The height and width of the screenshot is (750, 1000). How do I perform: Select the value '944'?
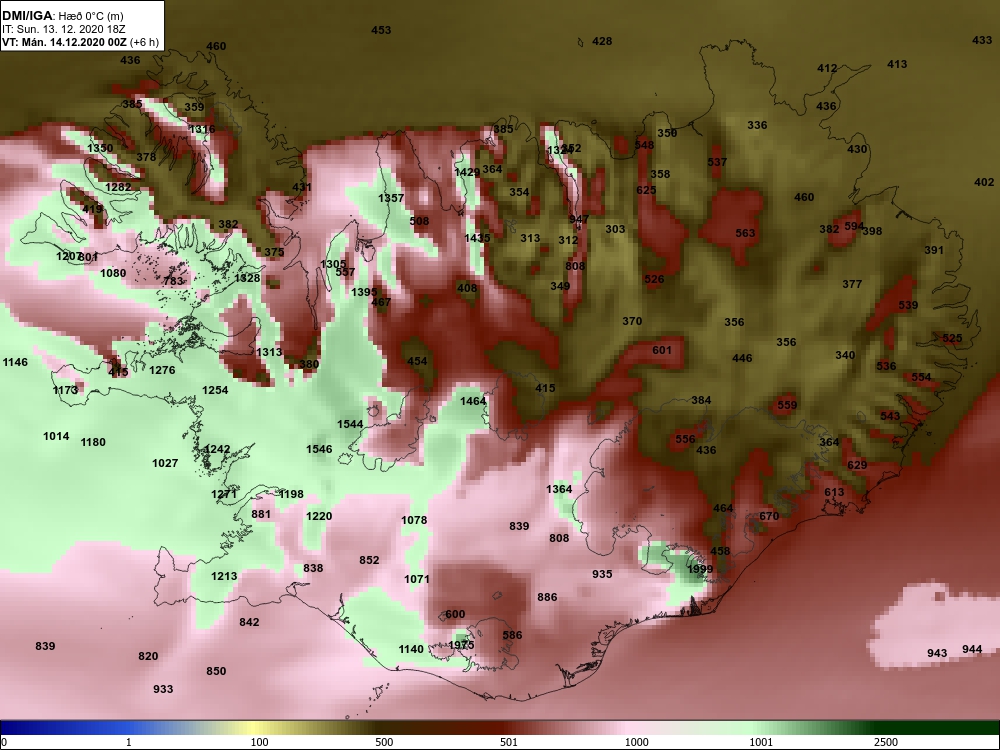tap(972, 649)
